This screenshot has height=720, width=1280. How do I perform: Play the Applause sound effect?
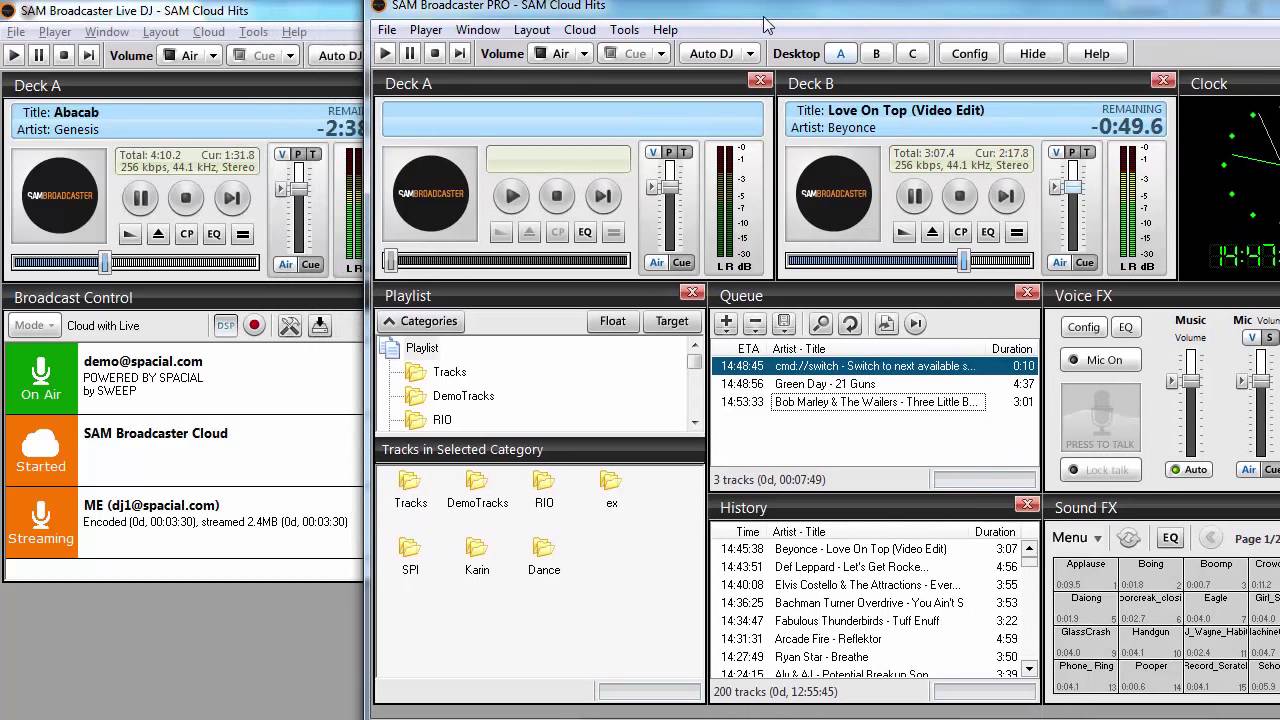[x=1085, y=574]
